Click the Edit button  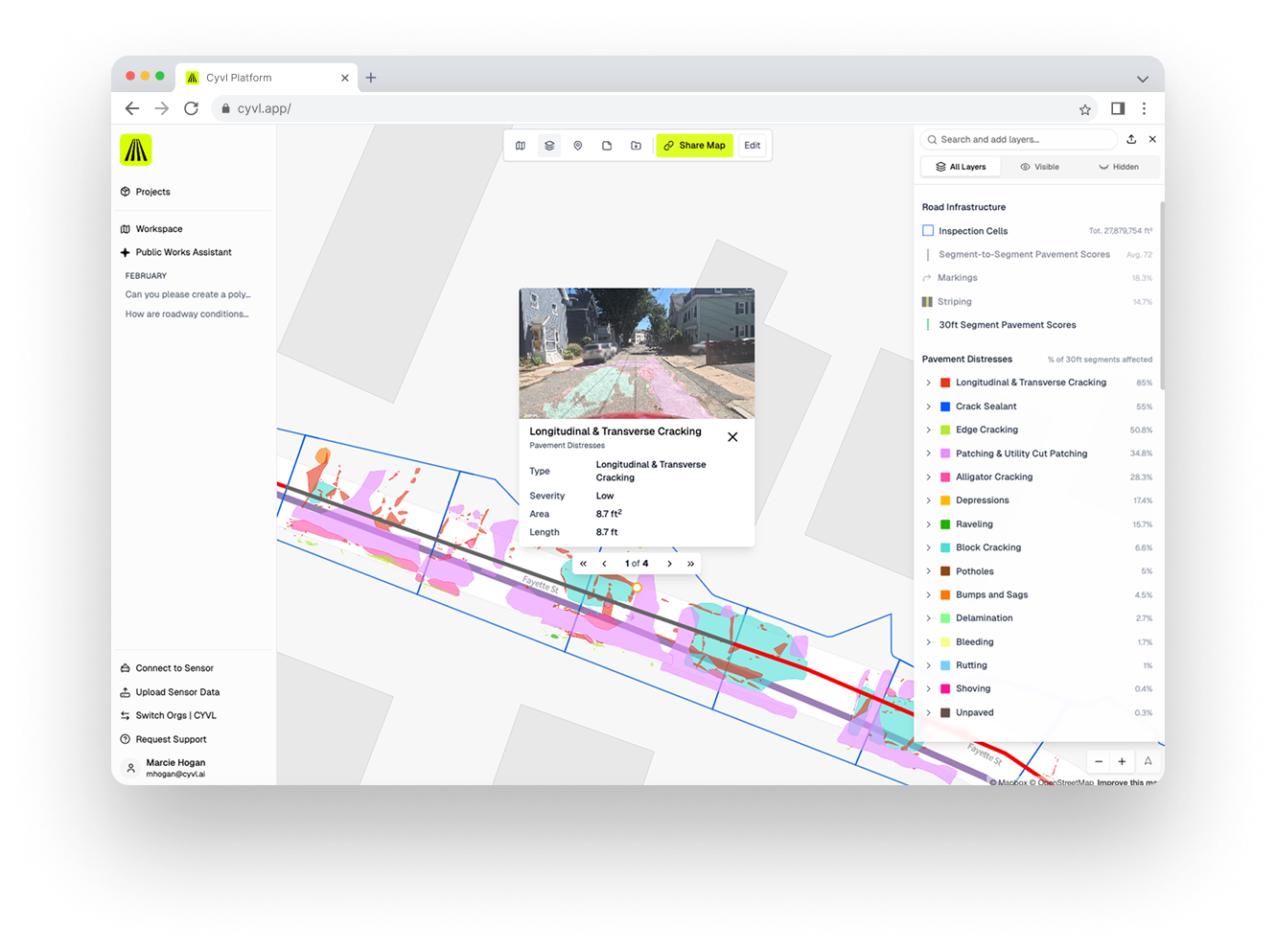(753, 146)
